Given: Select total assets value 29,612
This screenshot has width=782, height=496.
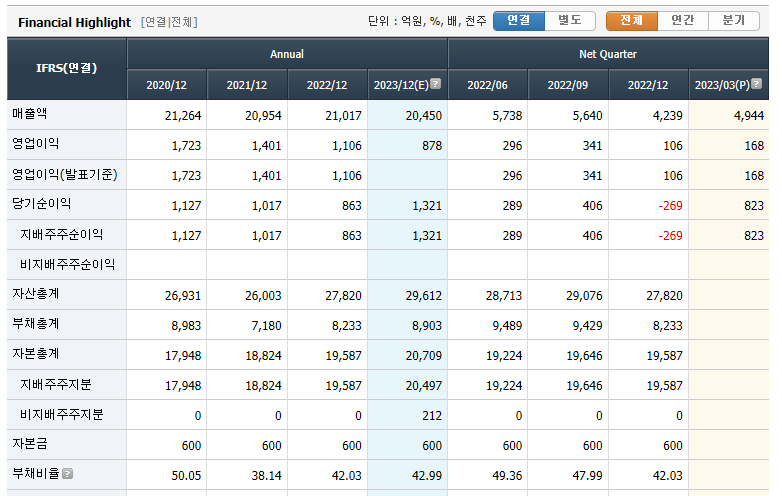Looking at the screenshot, I should [424, 296].
